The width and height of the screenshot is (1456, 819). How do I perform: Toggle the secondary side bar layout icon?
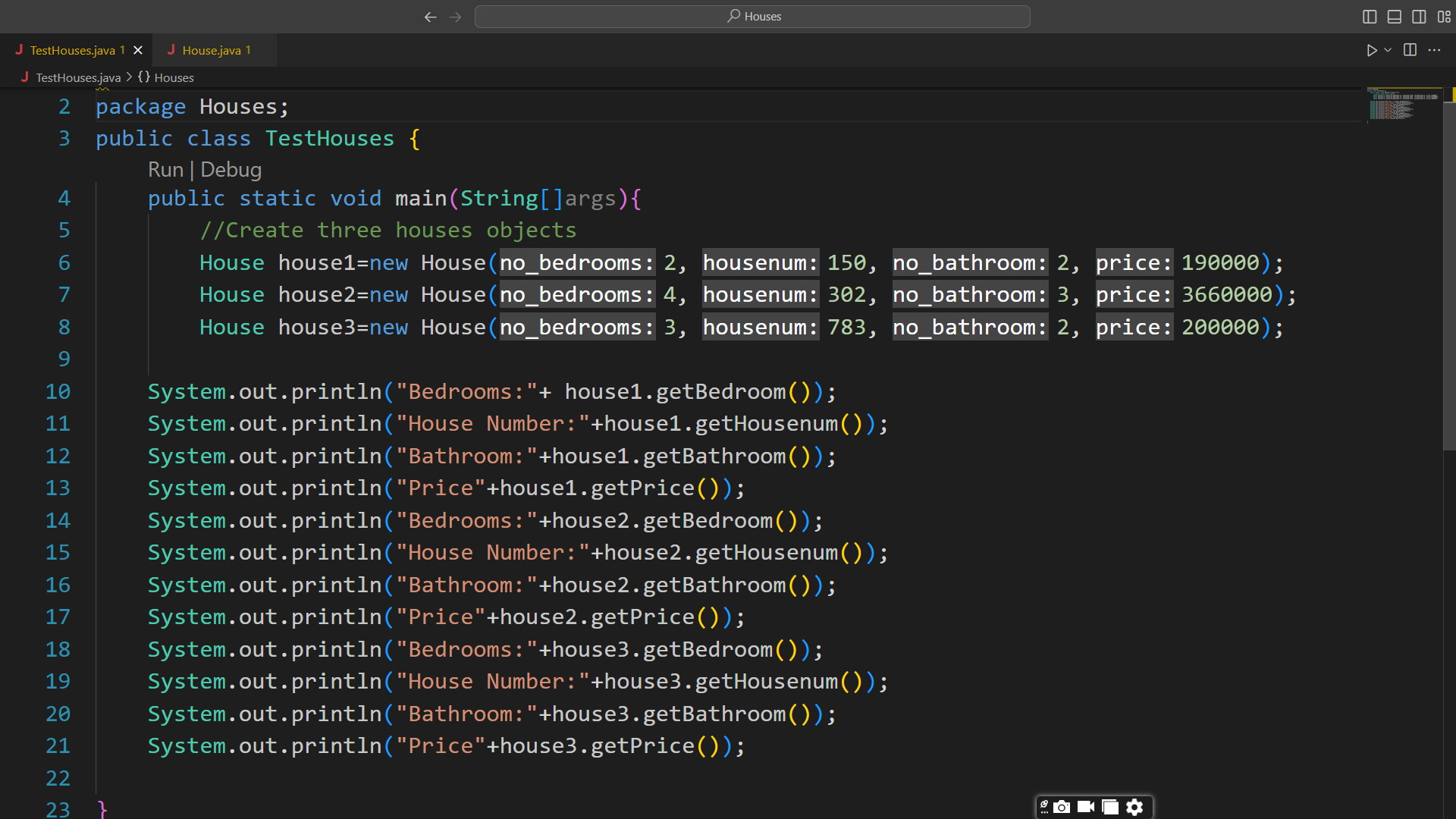pos(1419,17)
